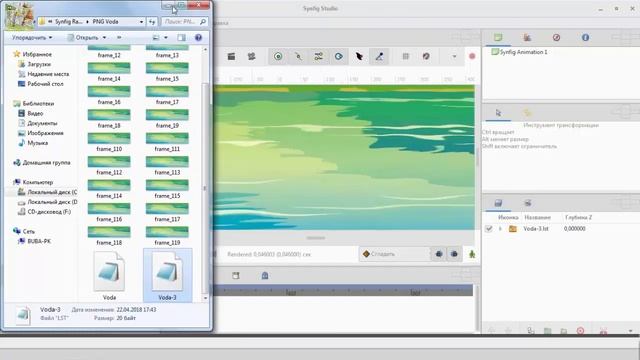Expand the arrow beside the Открыть button

104,38
